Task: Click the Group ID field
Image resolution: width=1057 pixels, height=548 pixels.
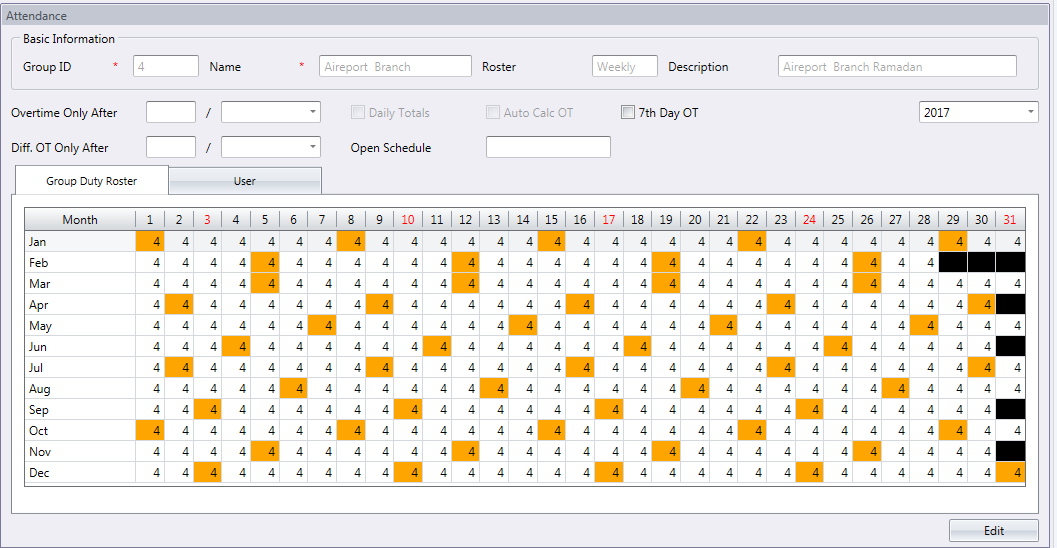Action: pos(166,67)
